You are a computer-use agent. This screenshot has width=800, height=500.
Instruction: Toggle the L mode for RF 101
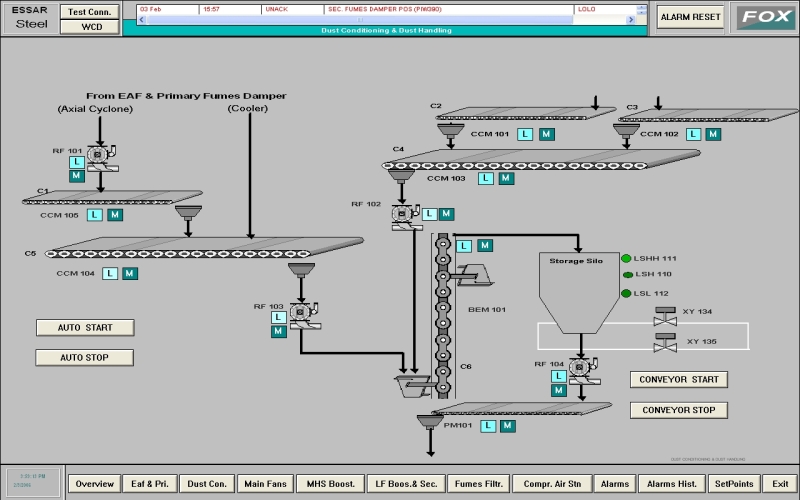point(77,162)
